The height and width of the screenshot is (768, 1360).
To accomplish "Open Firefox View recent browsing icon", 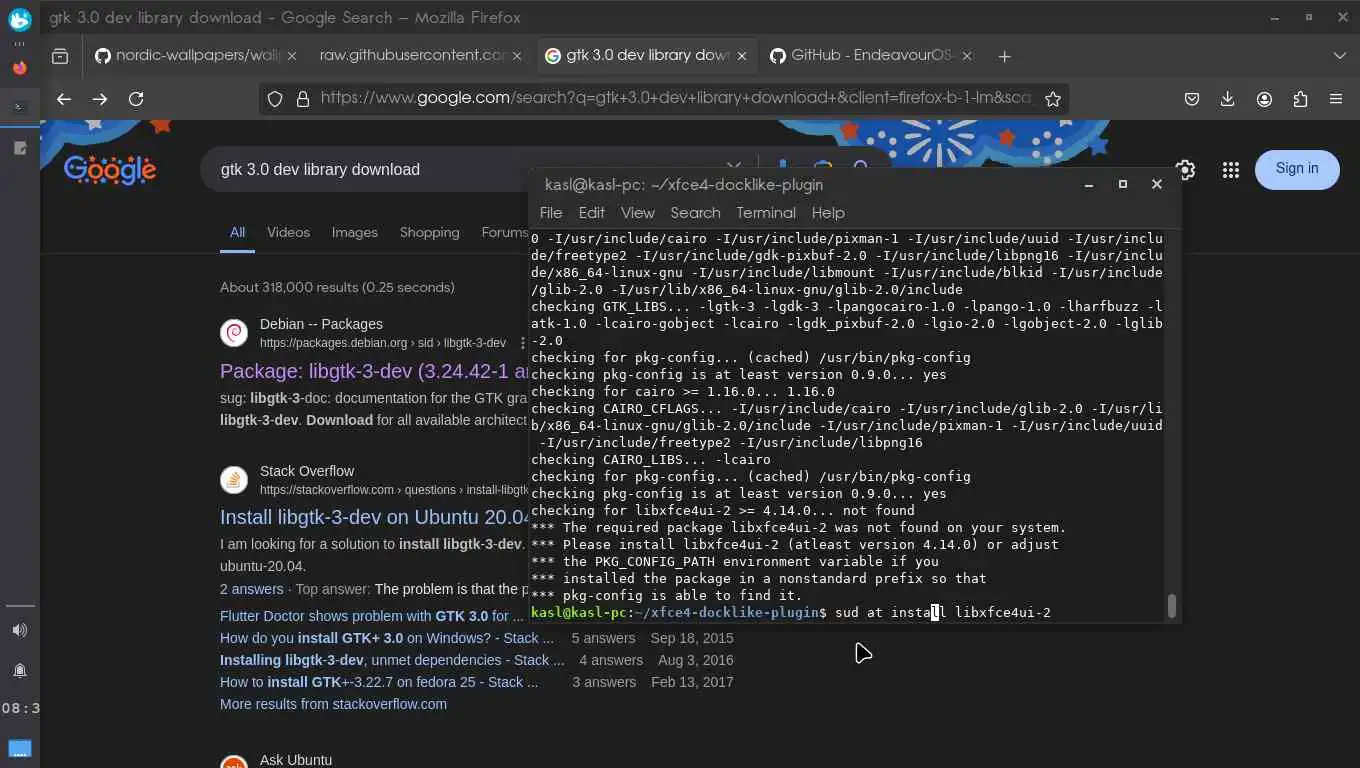I will [x=60, y=56].
